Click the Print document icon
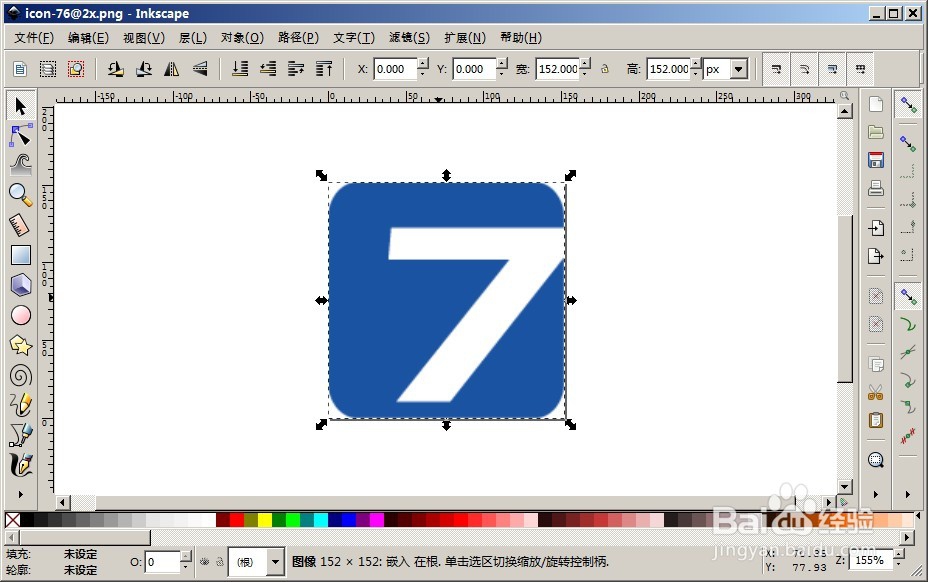The width and height of the screenshot is (928, 582). [x=876, y=188]
